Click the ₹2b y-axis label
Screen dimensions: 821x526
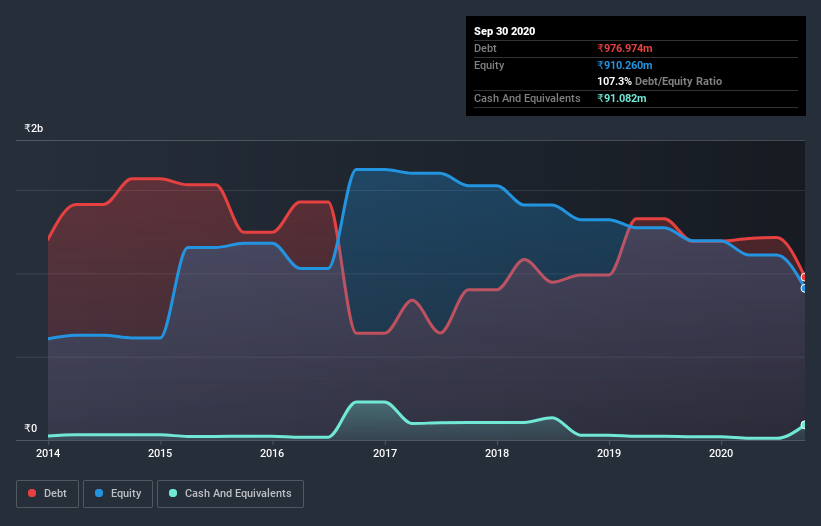tap(34, 128)
